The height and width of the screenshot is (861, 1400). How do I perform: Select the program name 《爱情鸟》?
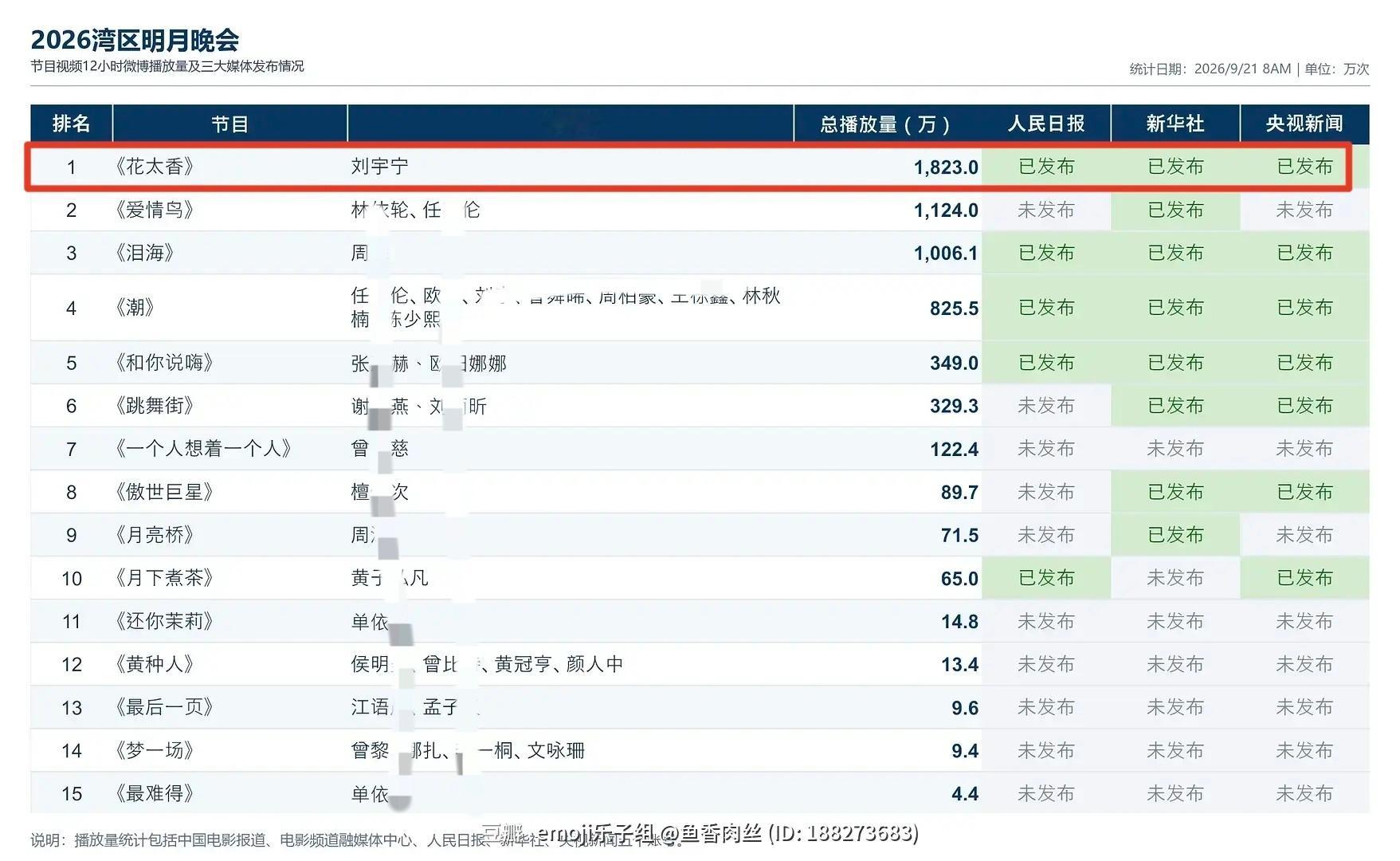[x=155, y=210]
